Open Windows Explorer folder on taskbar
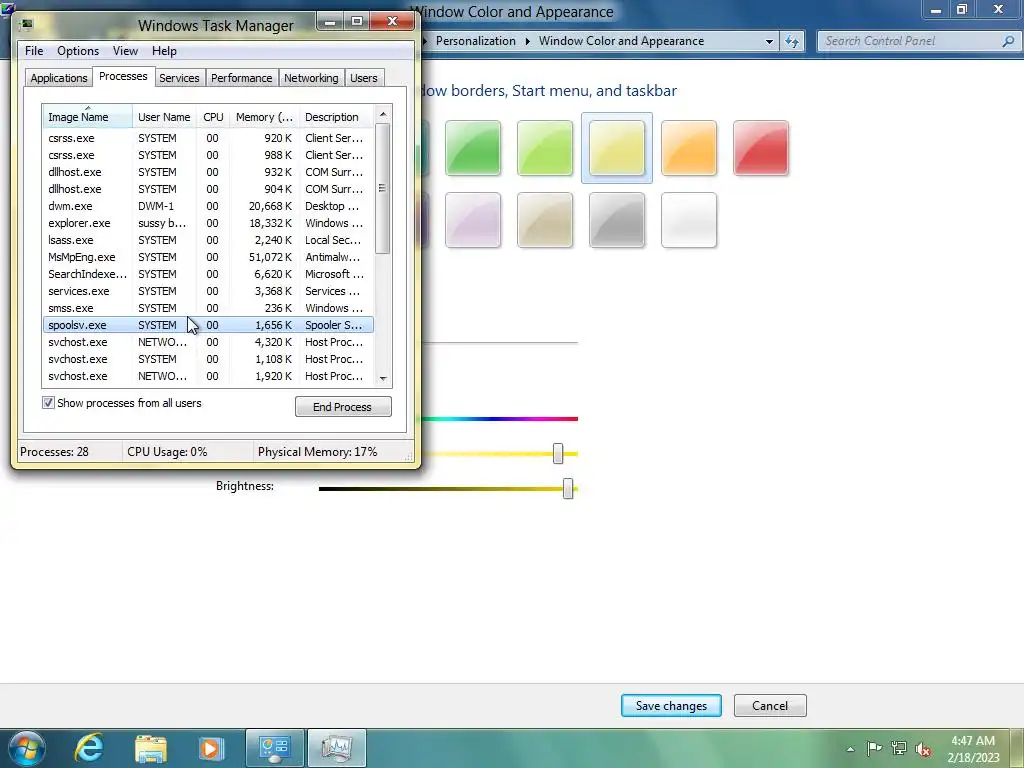 coord(151,748)
